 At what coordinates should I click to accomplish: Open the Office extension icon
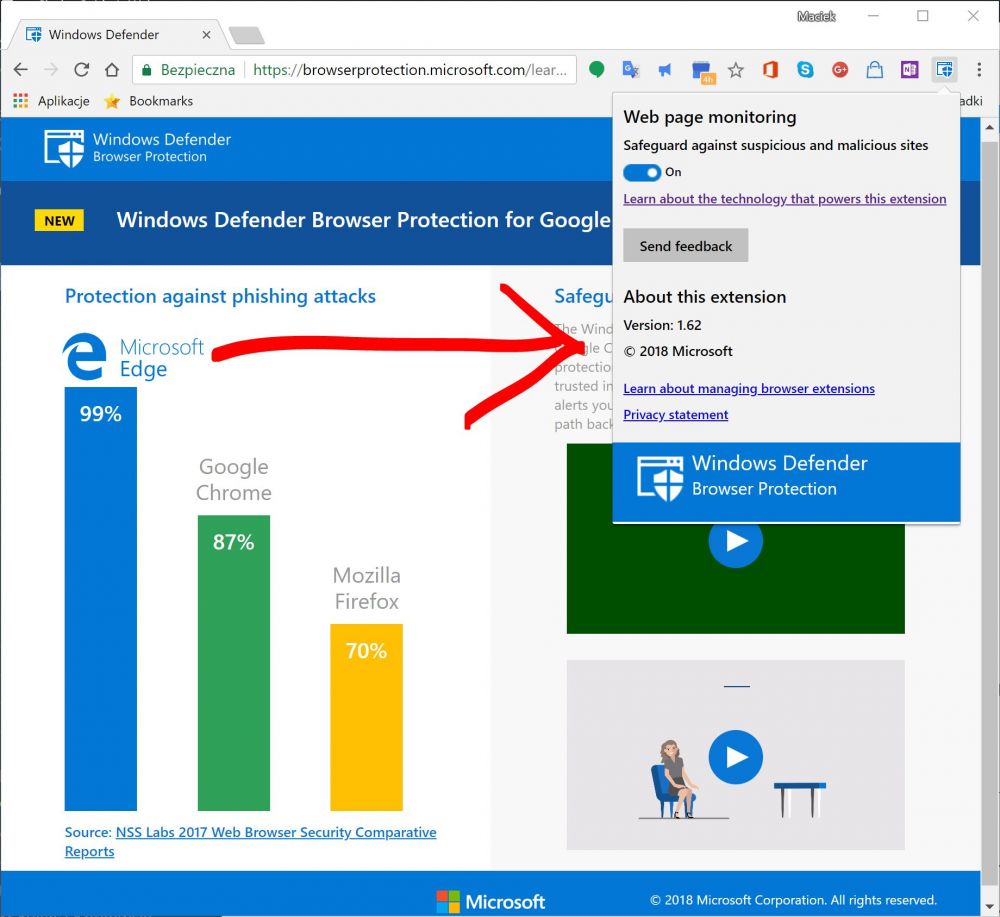(770, 69)
